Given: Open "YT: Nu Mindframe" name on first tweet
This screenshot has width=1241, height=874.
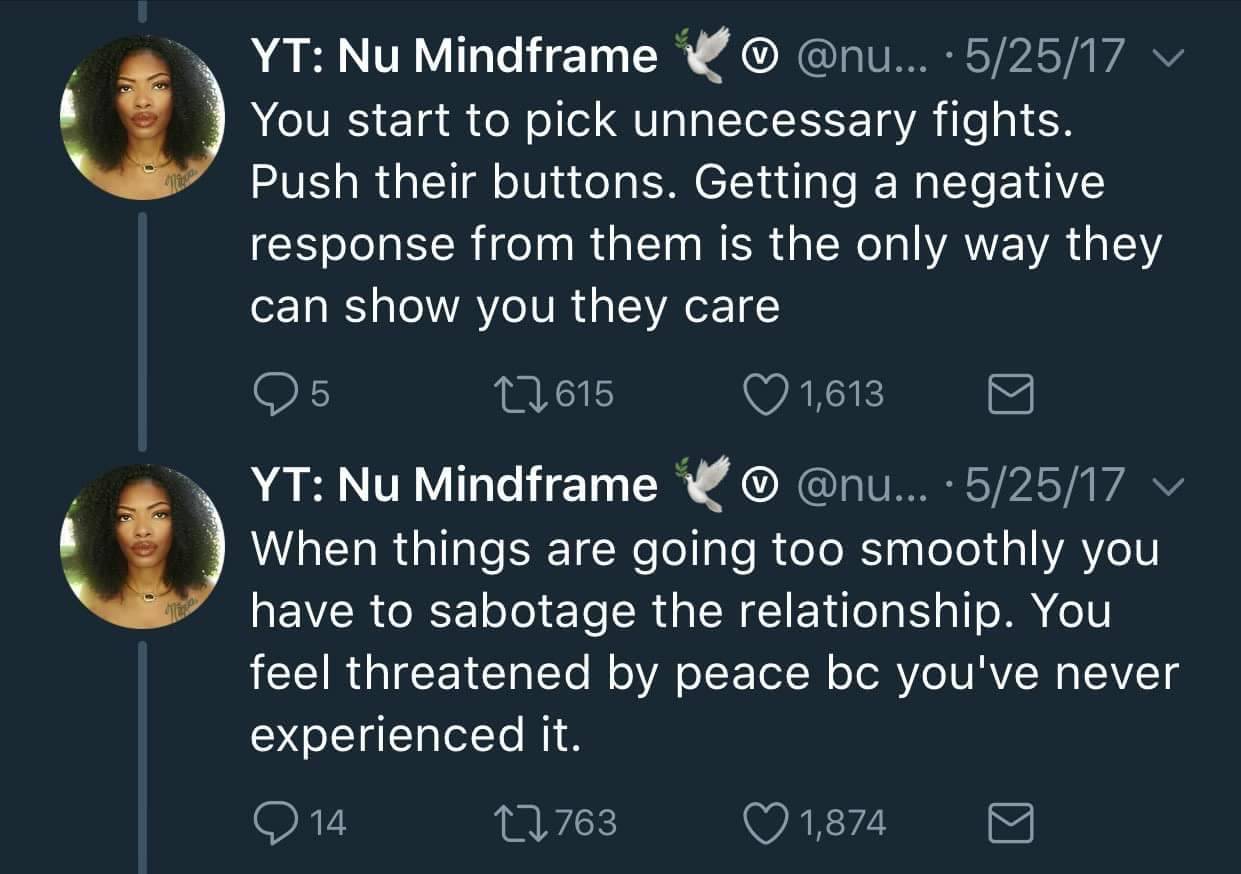Looking at the screenshot, I should coord(454,57).
